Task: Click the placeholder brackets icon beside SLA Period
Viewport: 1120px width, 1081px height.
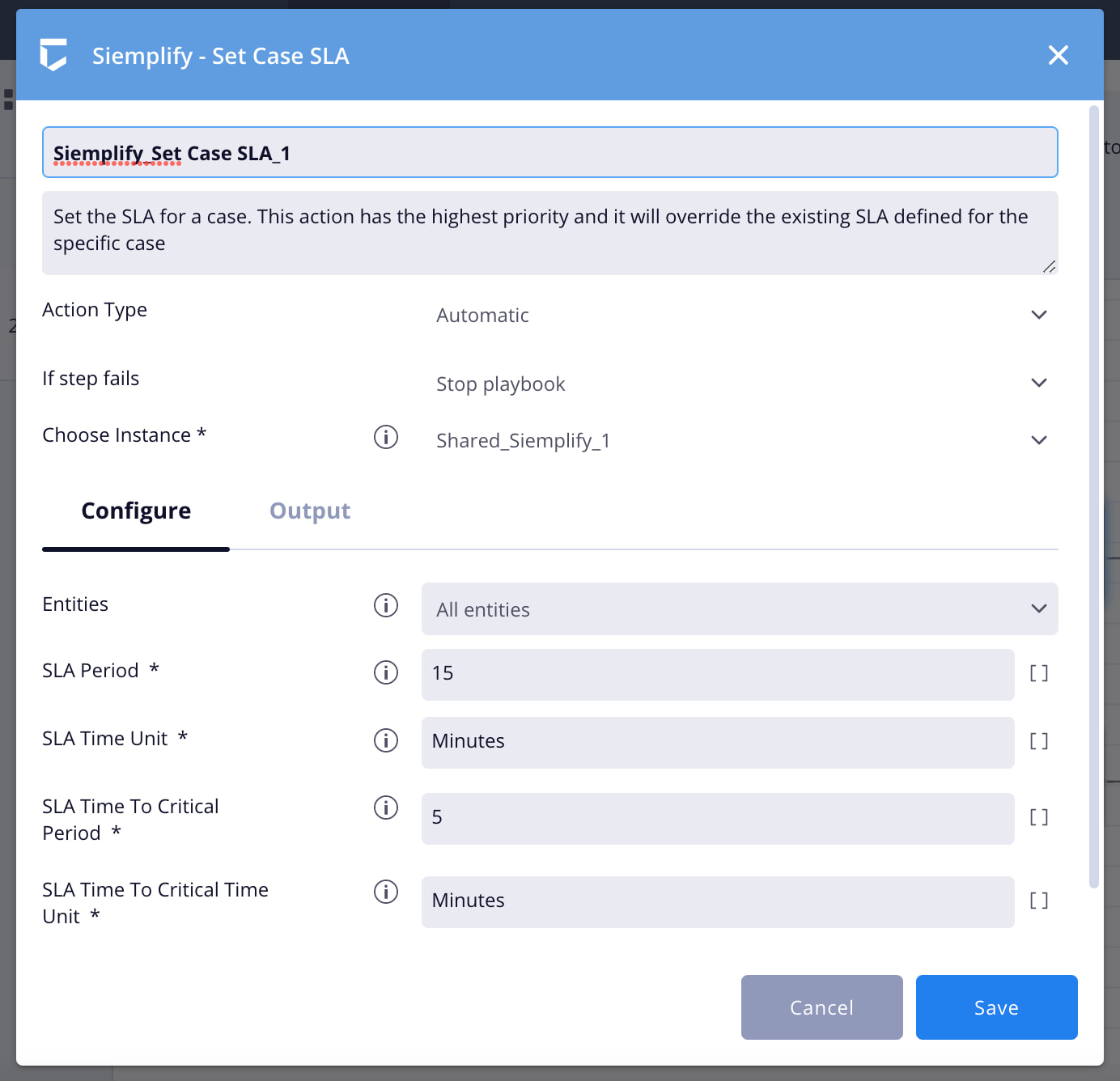Action: pos(1039,672)
